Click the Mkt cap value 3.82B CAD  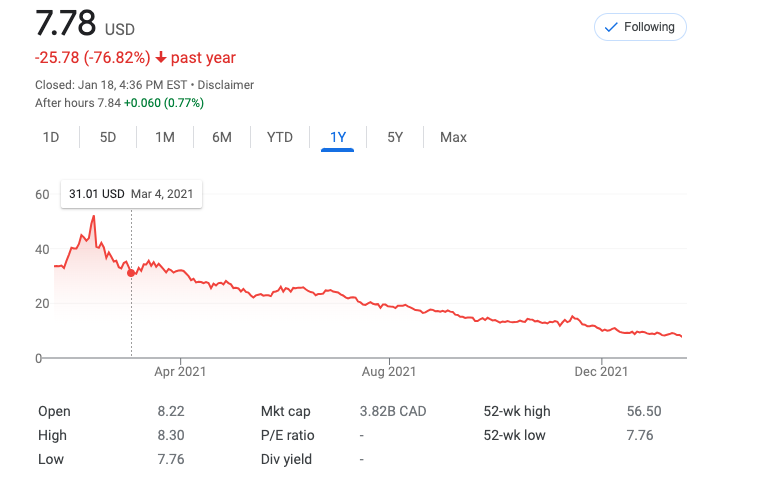pos(393,411)
